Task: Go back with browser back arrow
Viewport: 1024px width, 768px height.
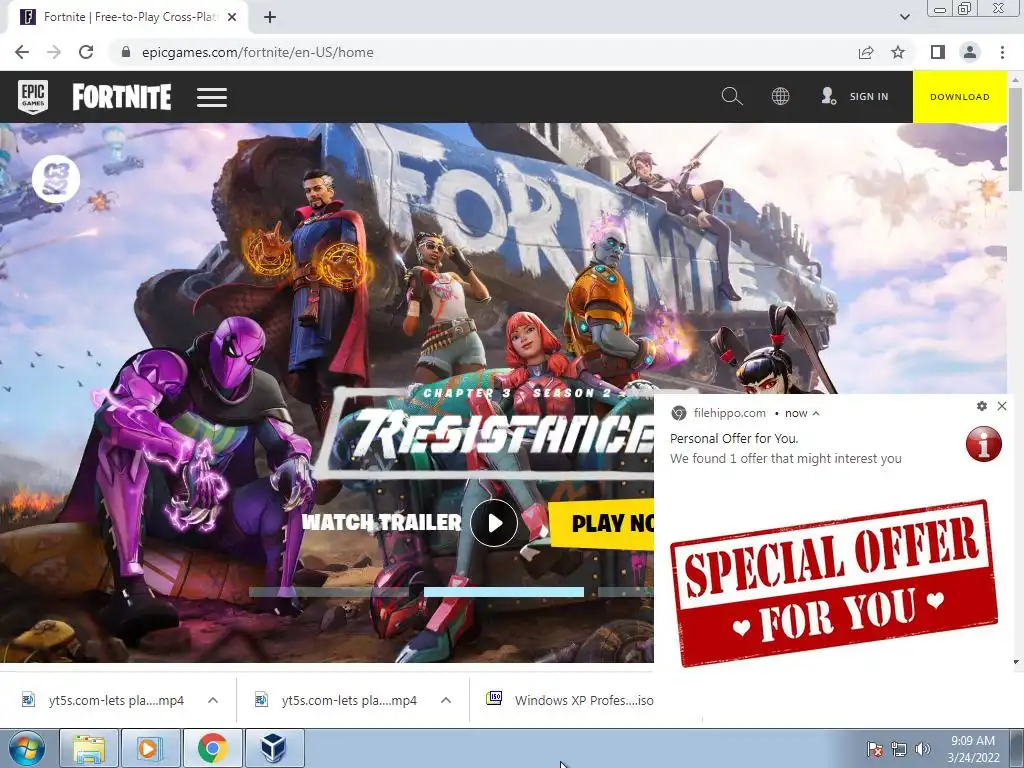Action: [22, 52]
